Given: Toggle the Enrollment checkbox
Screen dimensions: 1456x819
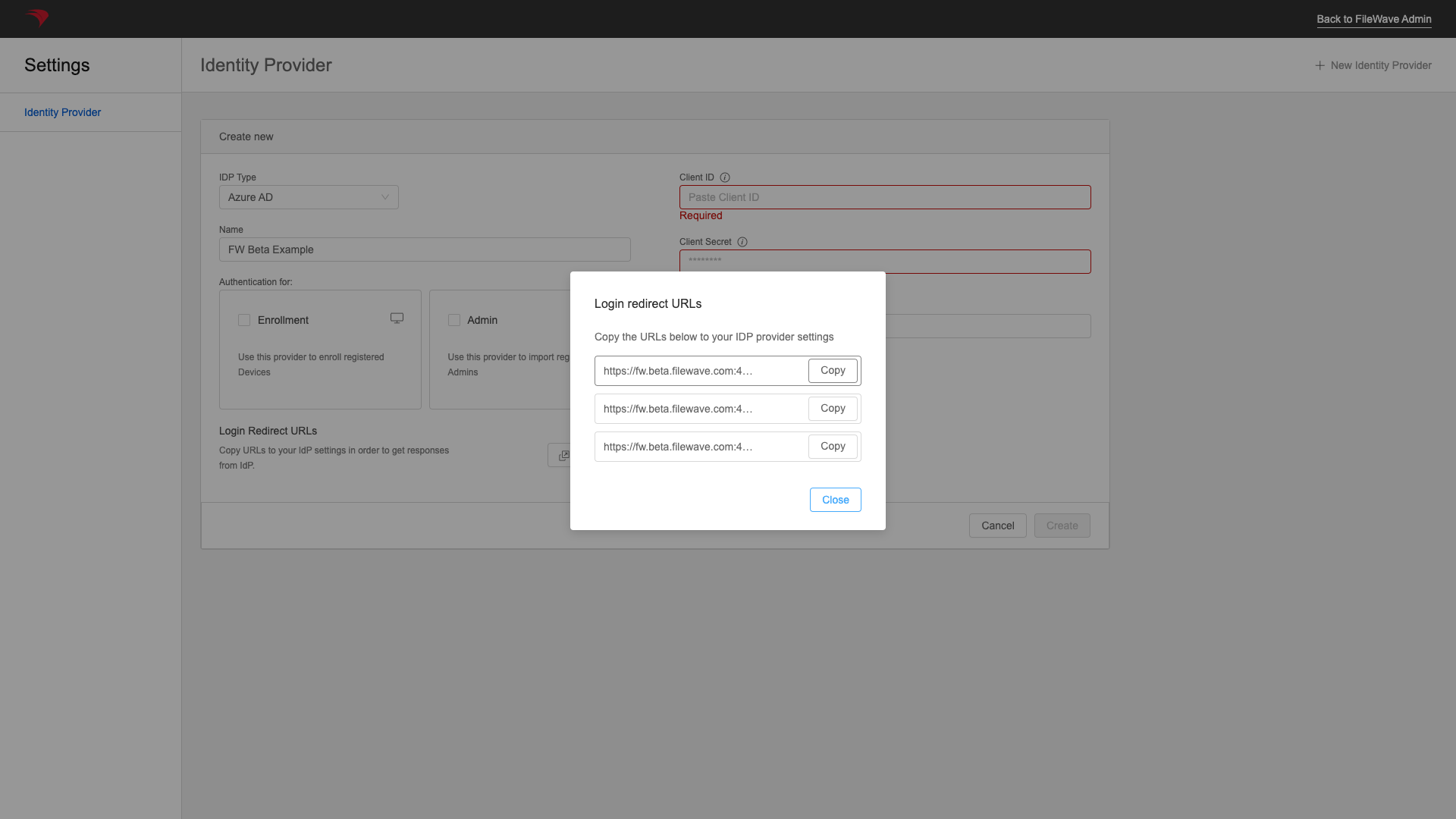Looking at the screenshot, I should 244,320.
